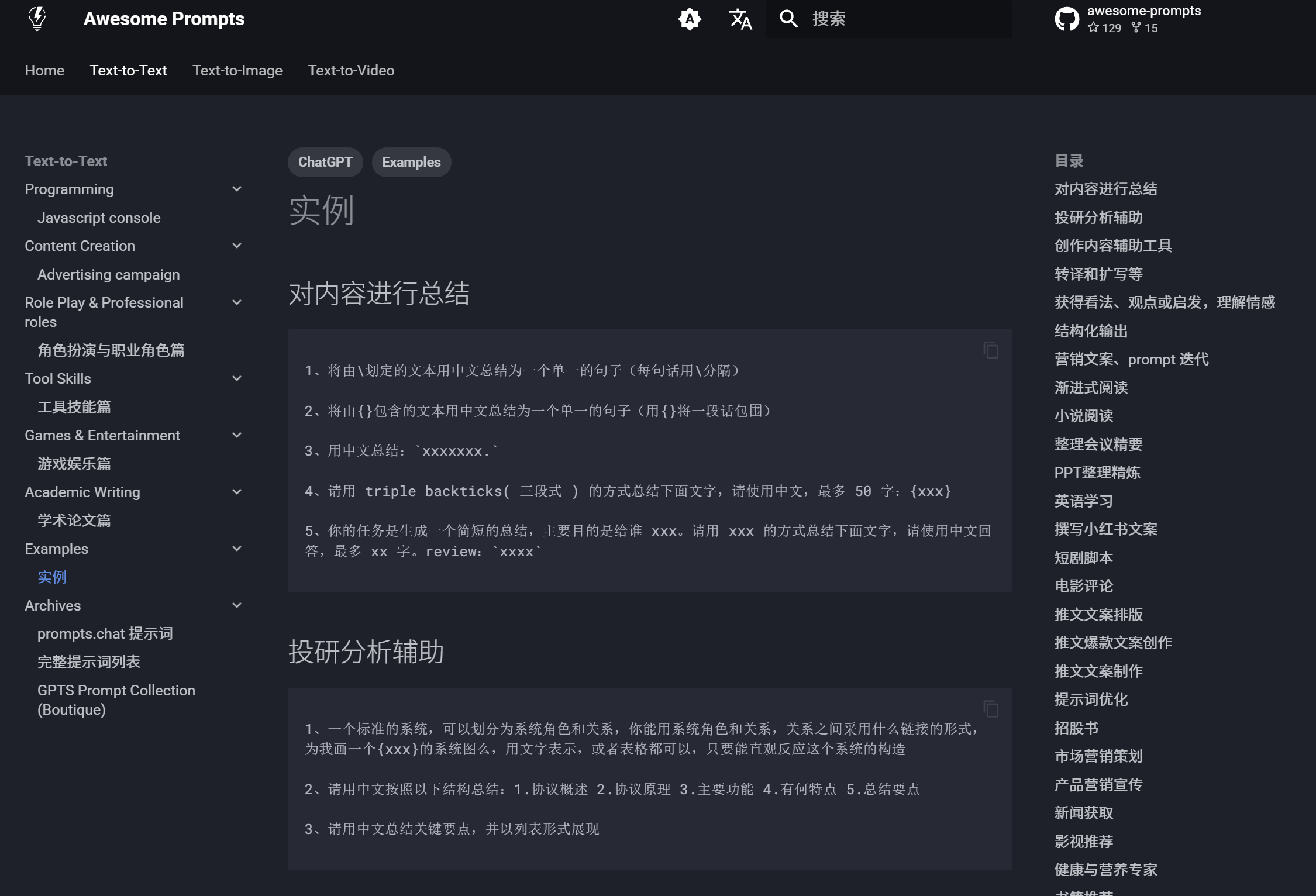Toggle the auto light/dark theme icon
This screenshot has height=896, width=1316.
[x=690, y=19]
